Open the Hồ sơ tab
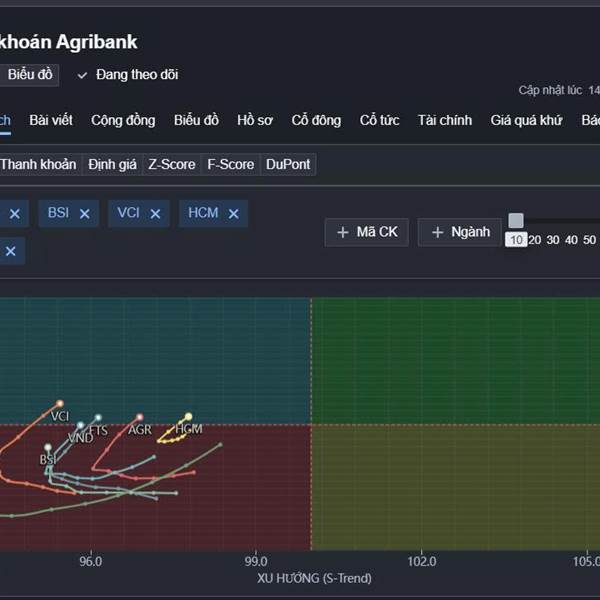 click(x=255, y=121)
